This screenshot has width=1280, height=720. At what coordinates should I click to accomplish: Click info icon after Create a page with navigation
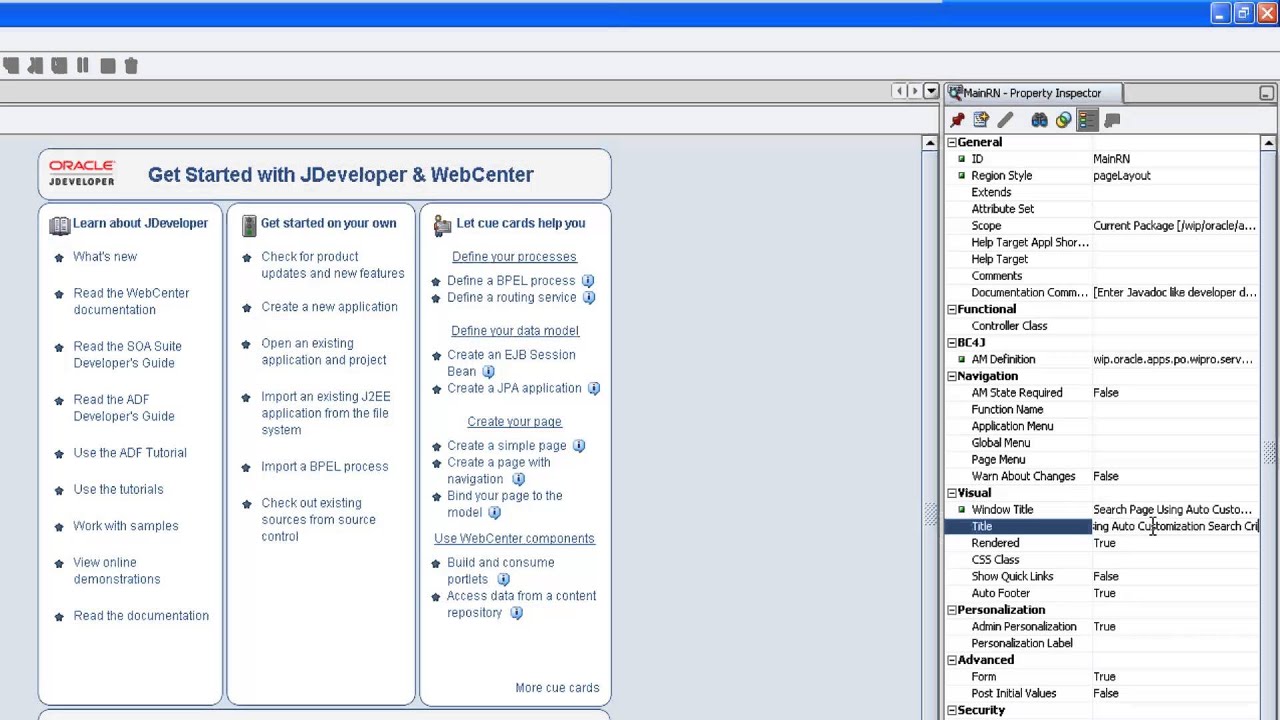click(x=518, y=479)
